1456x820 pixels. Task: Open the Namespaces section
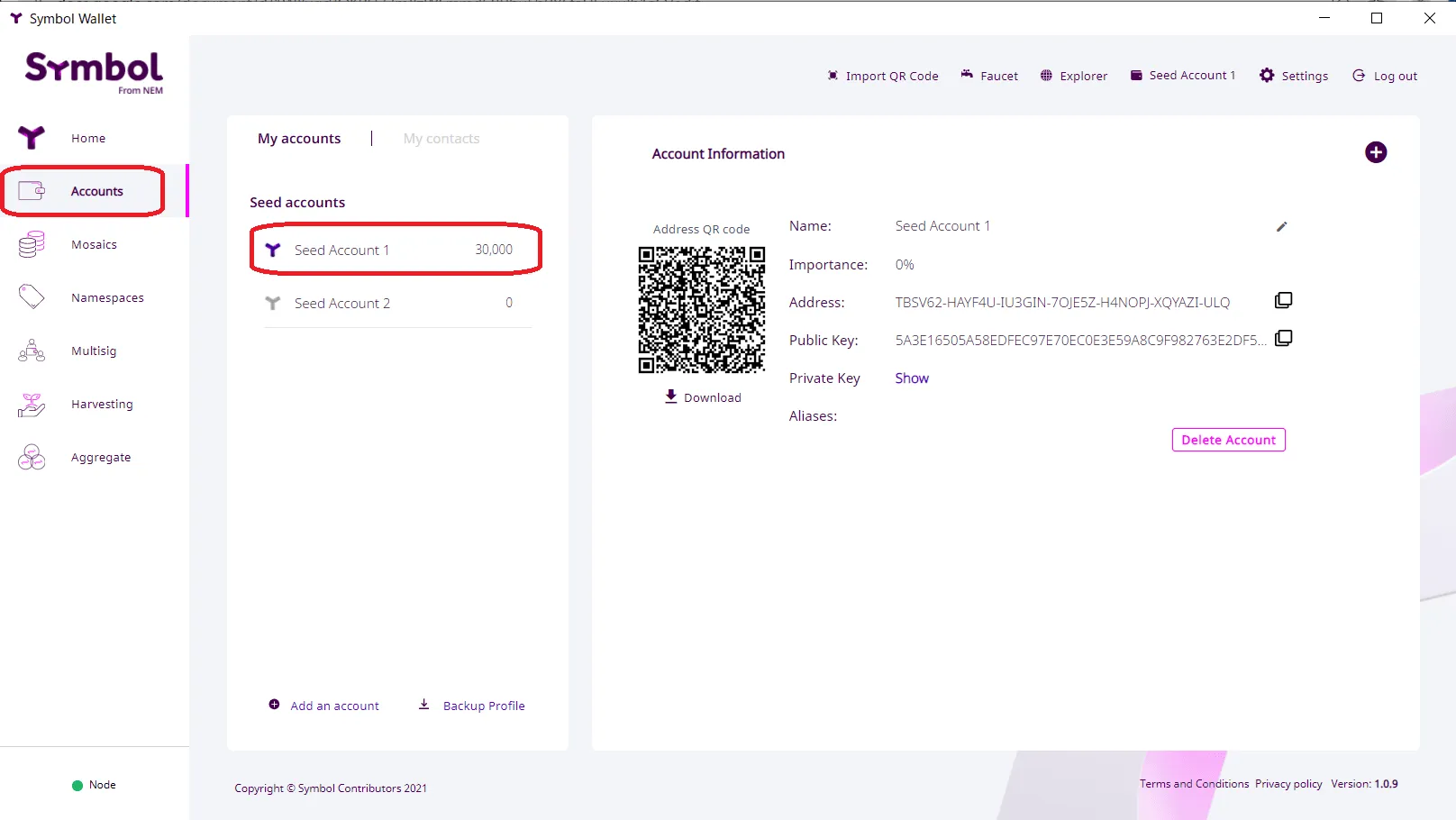pos(107,297)
